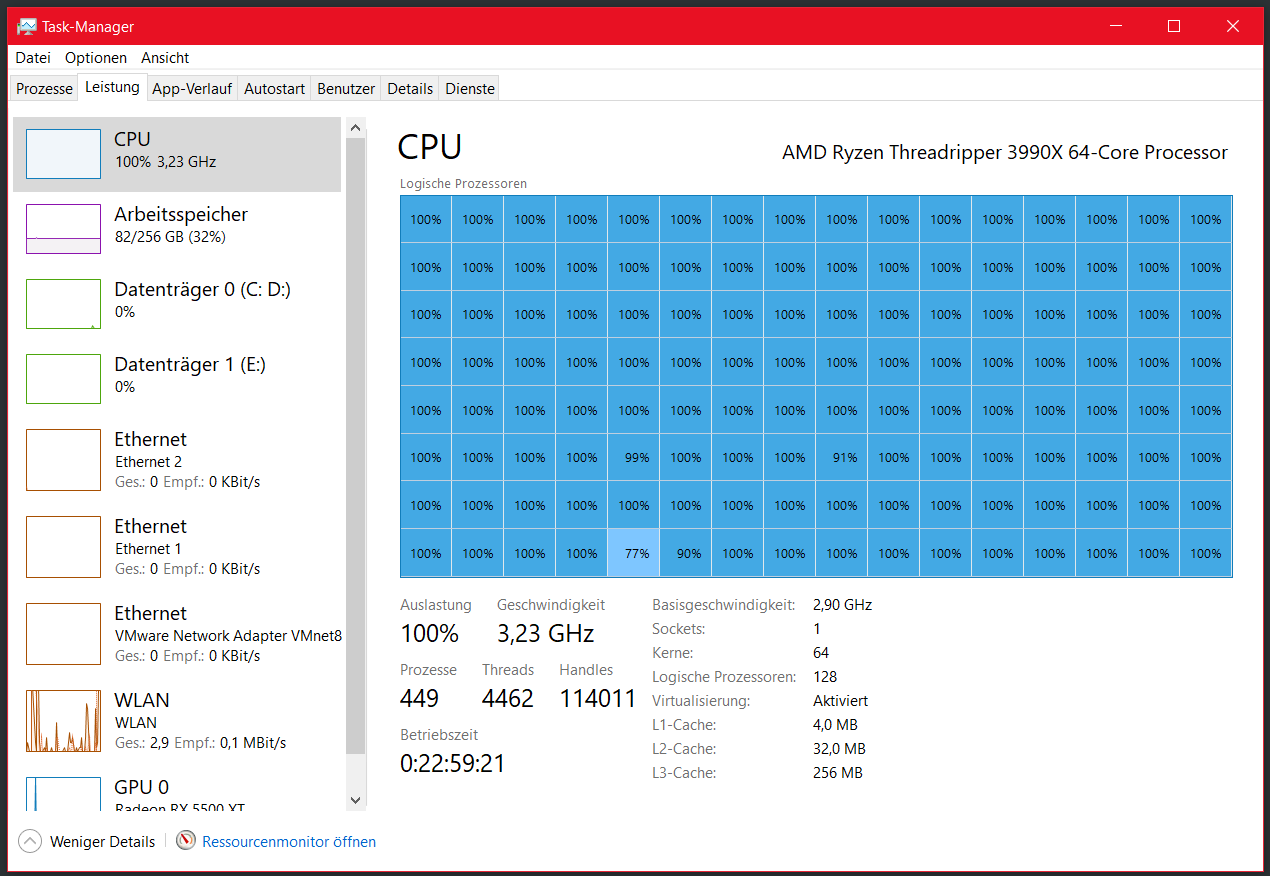Click the Virtualisierung value Aktiviert

pos(841,701)
